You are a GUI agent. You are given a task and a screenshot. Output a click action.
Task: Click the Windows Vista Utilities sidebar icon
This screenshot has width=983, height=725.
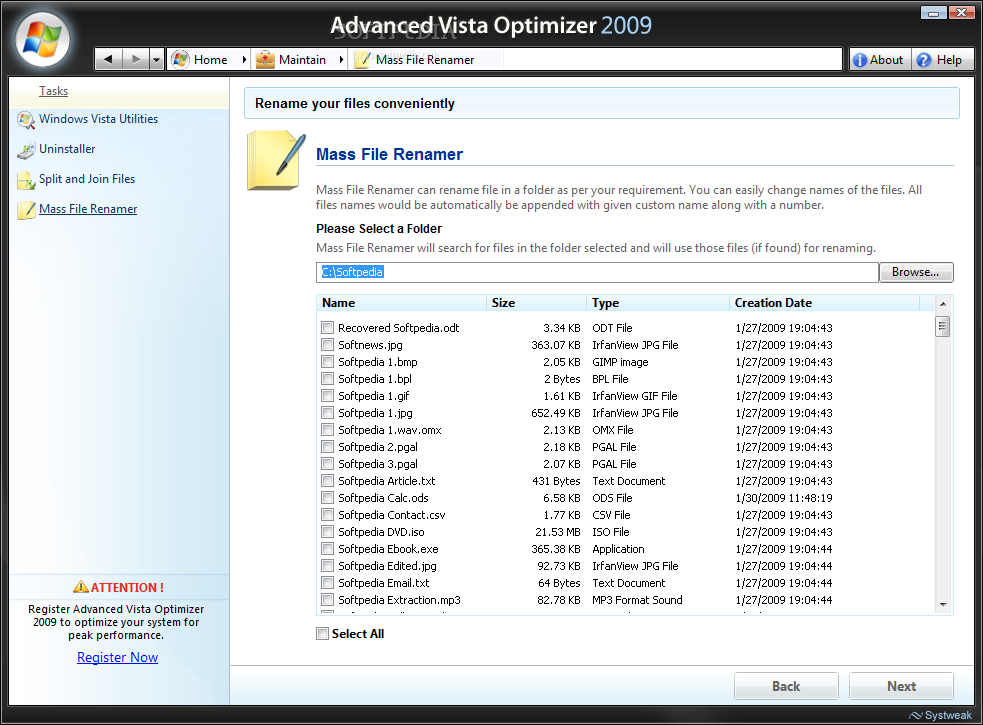click(x=26, y=120)
